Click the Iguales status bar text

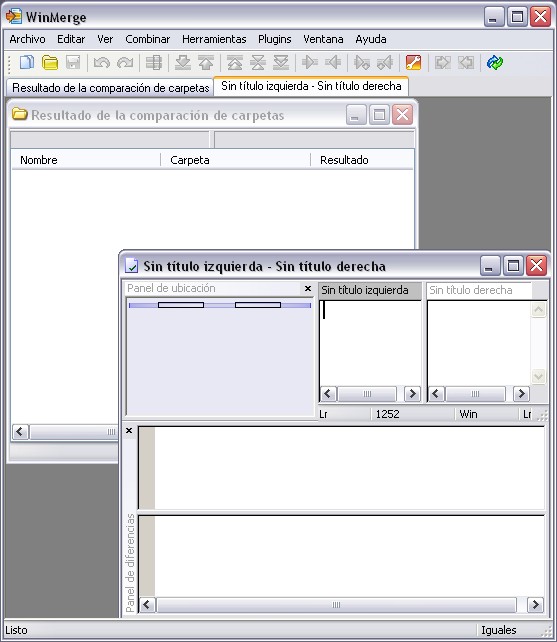coord(498,630)
